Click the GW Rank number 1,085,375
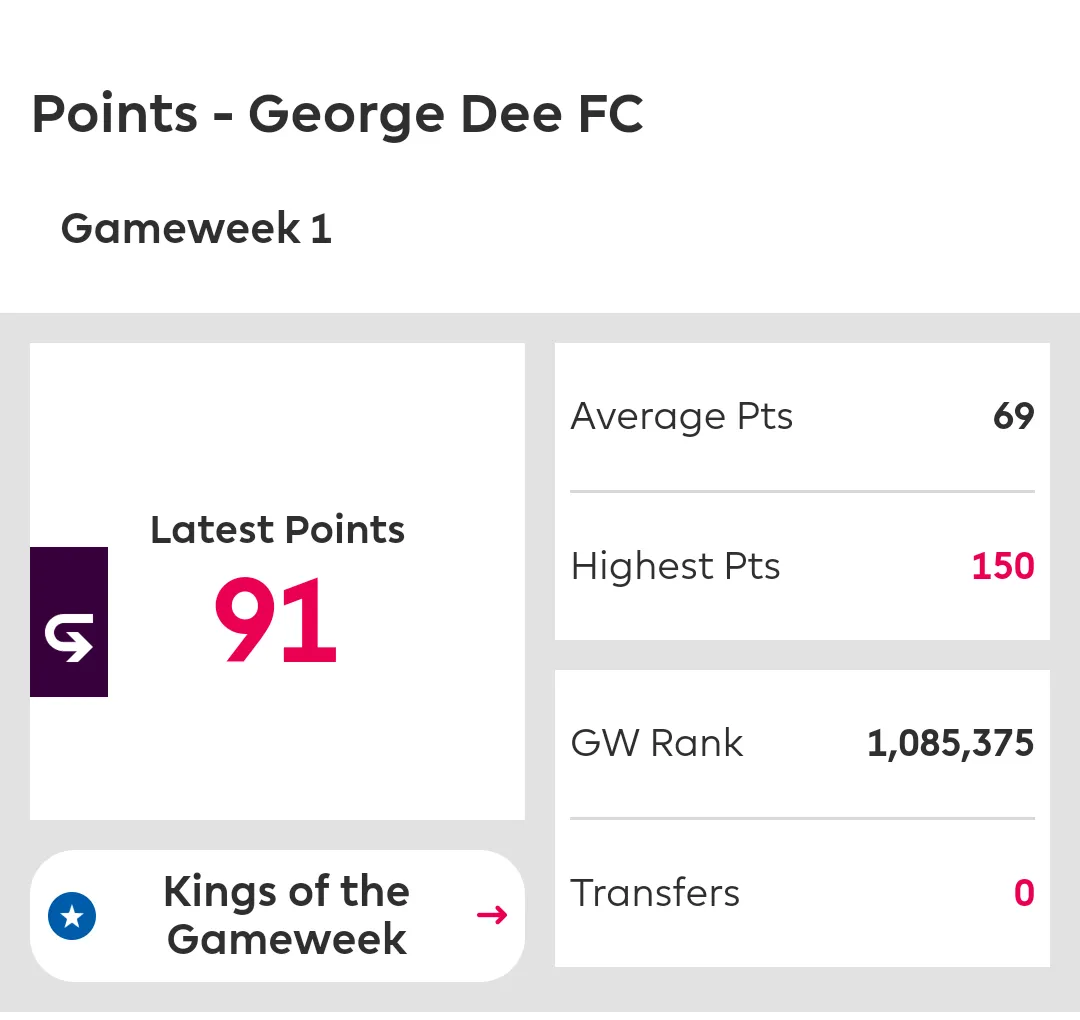 pos(950,743)
